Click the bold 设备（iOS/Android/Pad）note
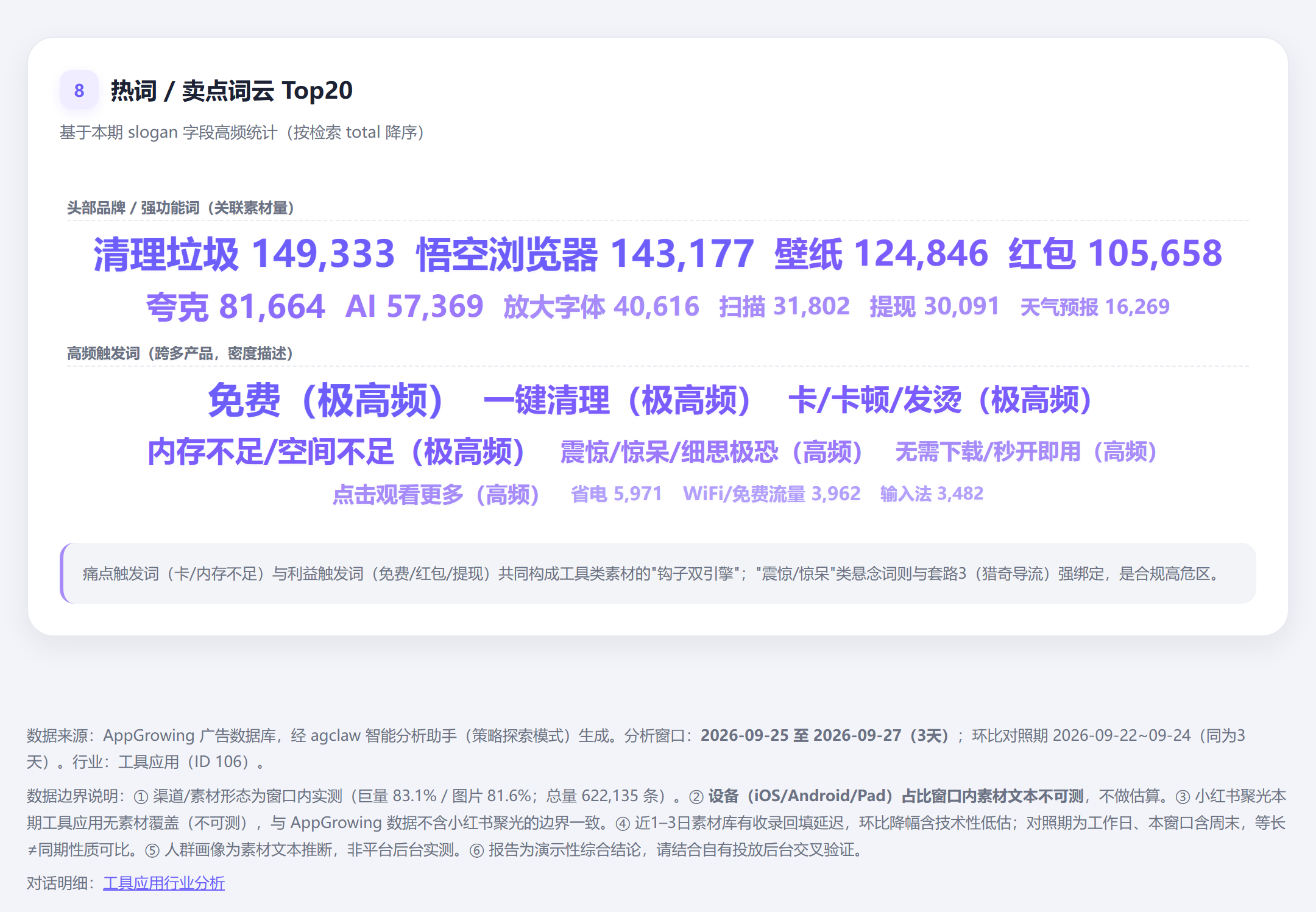1316x912 pixels. coord(896,796)
